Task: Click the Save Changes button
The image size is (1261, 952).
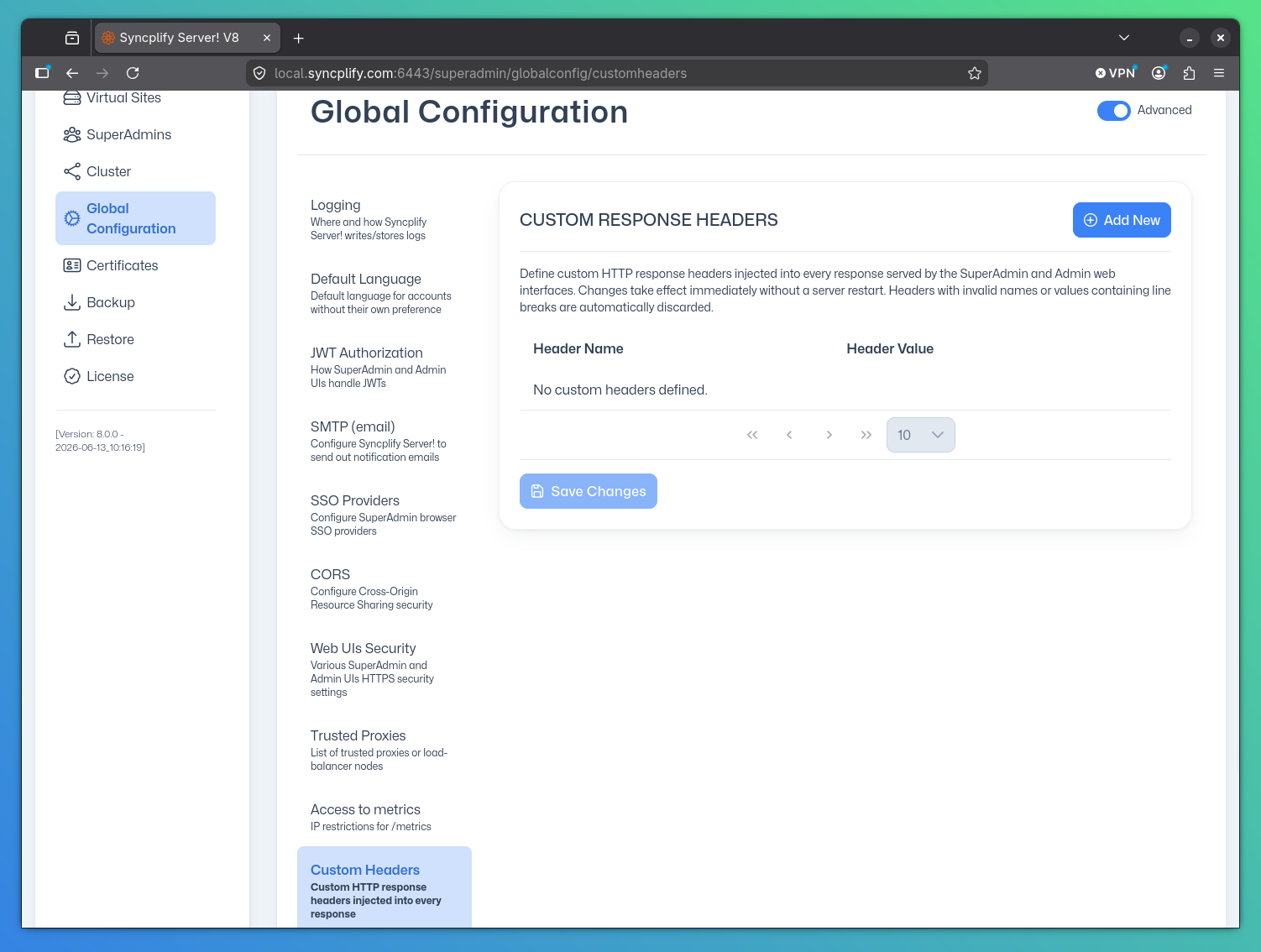Action: coord(589,491)
